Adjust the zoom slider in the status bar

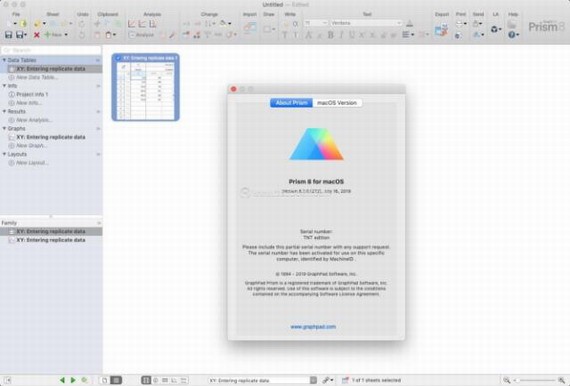click(x=534, y=380)
